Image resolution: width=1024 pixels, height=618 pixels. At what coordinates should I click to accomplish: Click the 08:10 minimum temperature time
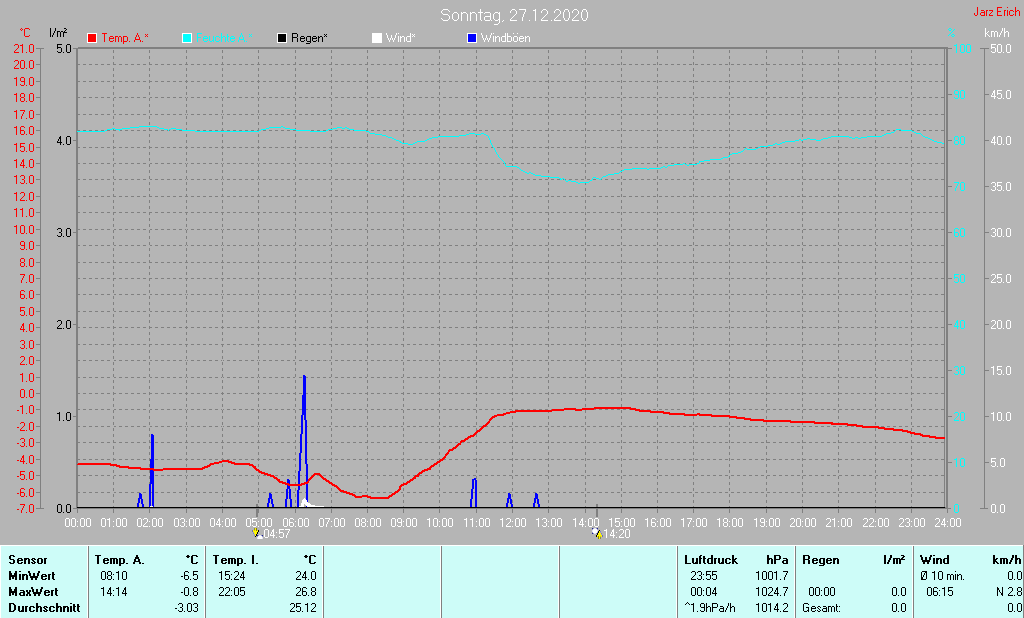click(114, 576)
